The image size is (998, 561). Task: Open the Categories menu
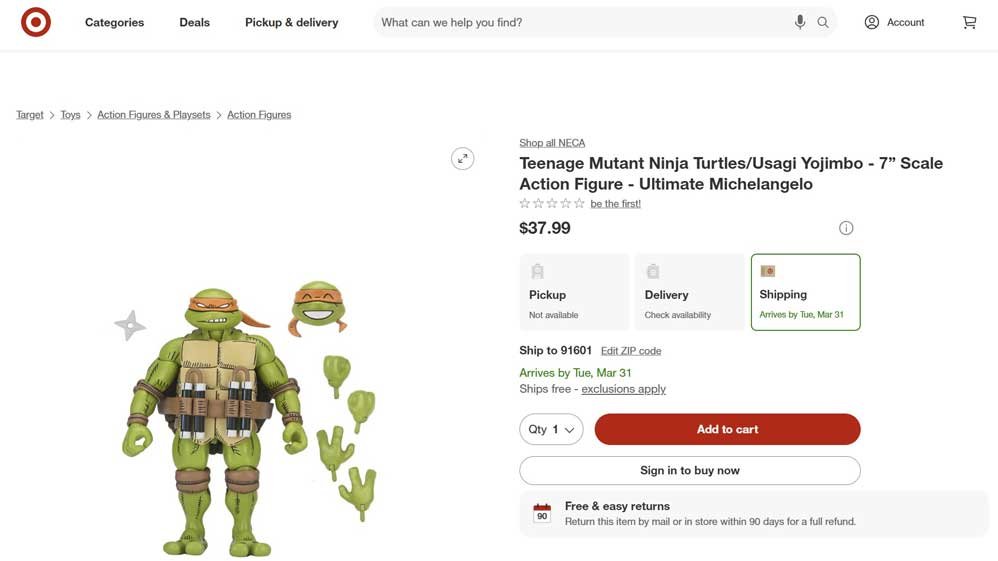114,22
